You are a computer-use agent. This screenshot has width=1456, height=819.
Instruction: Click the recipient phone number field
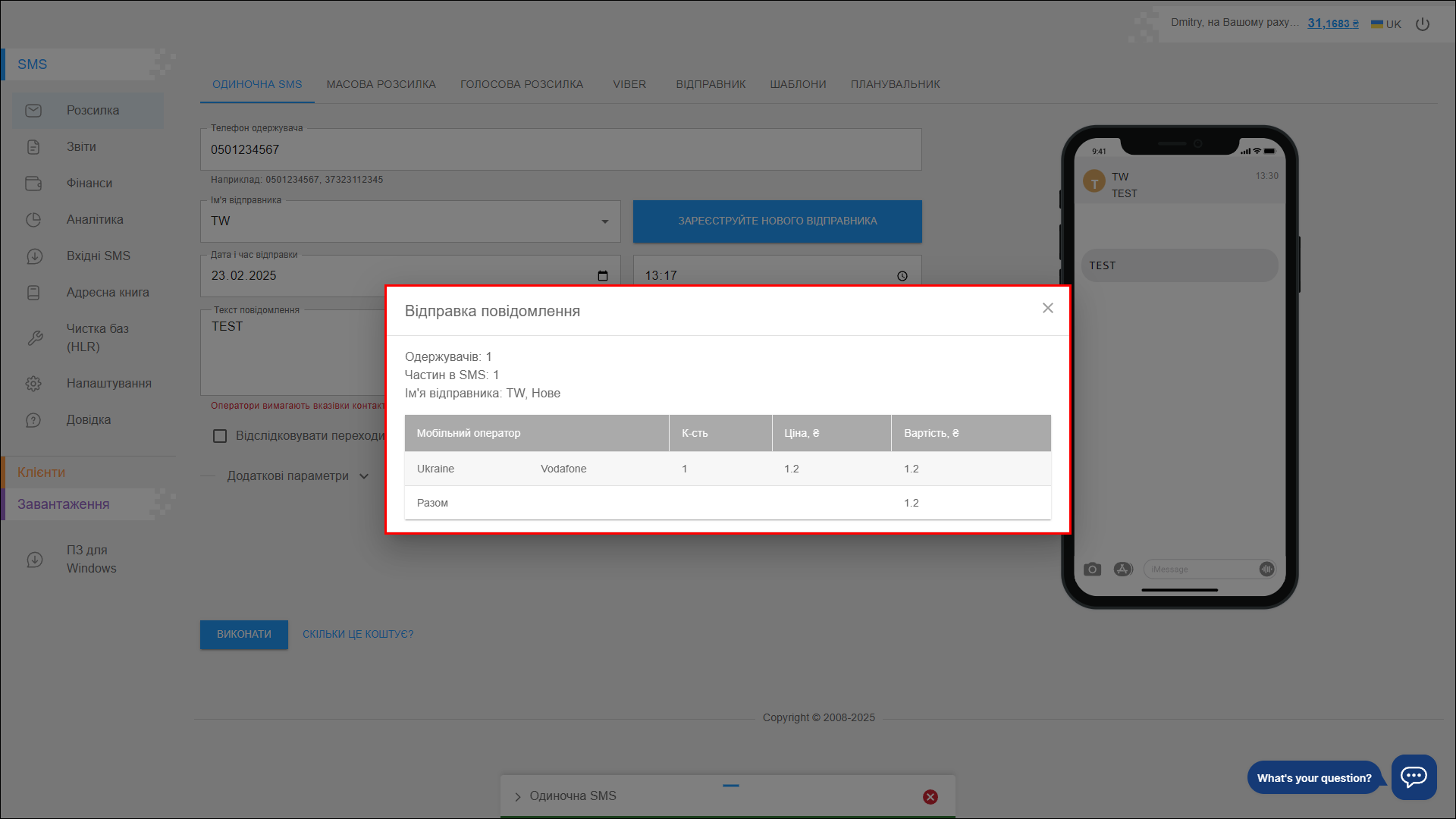click(560, 150)
